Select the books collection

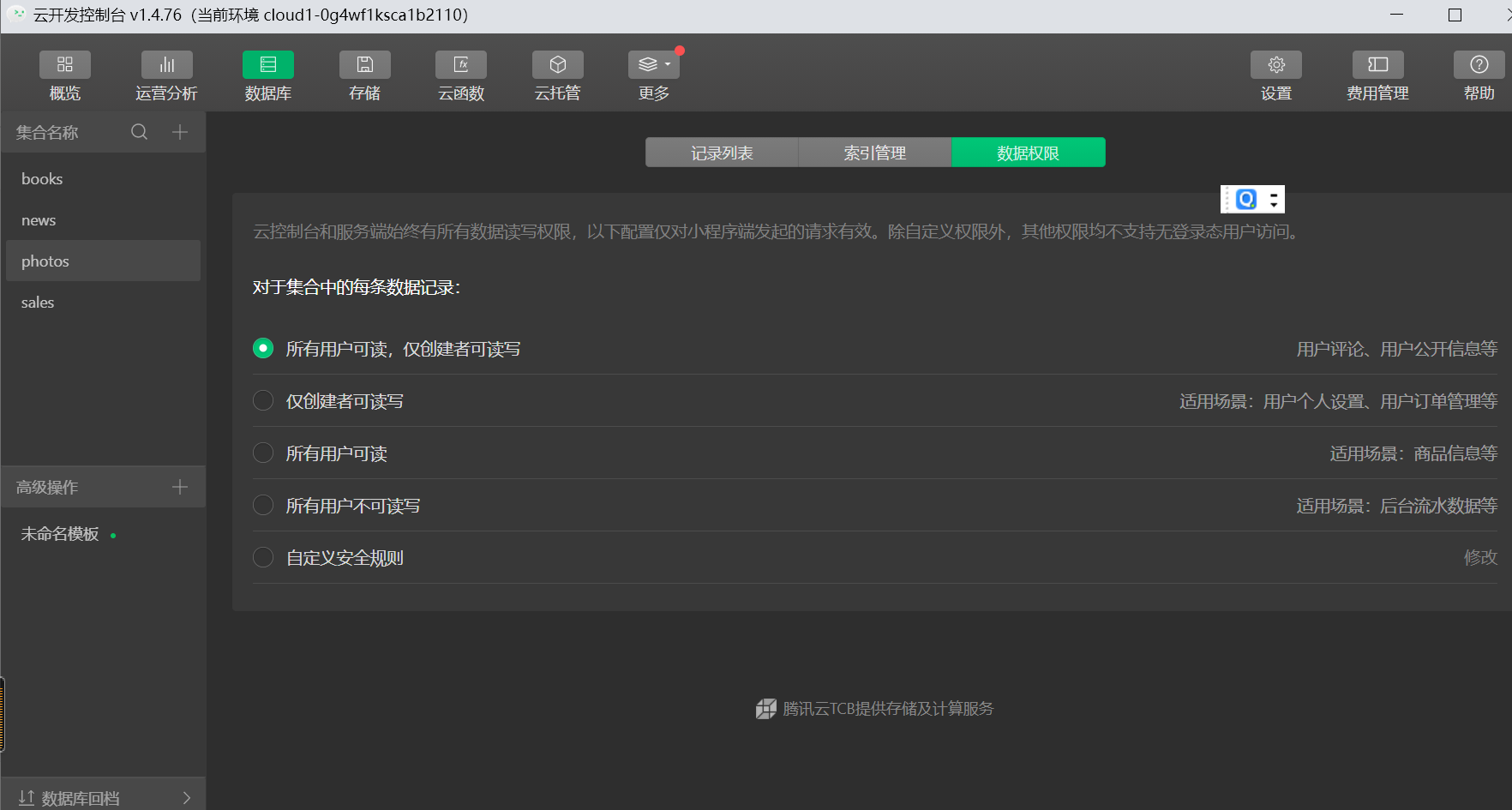[103, 179]
